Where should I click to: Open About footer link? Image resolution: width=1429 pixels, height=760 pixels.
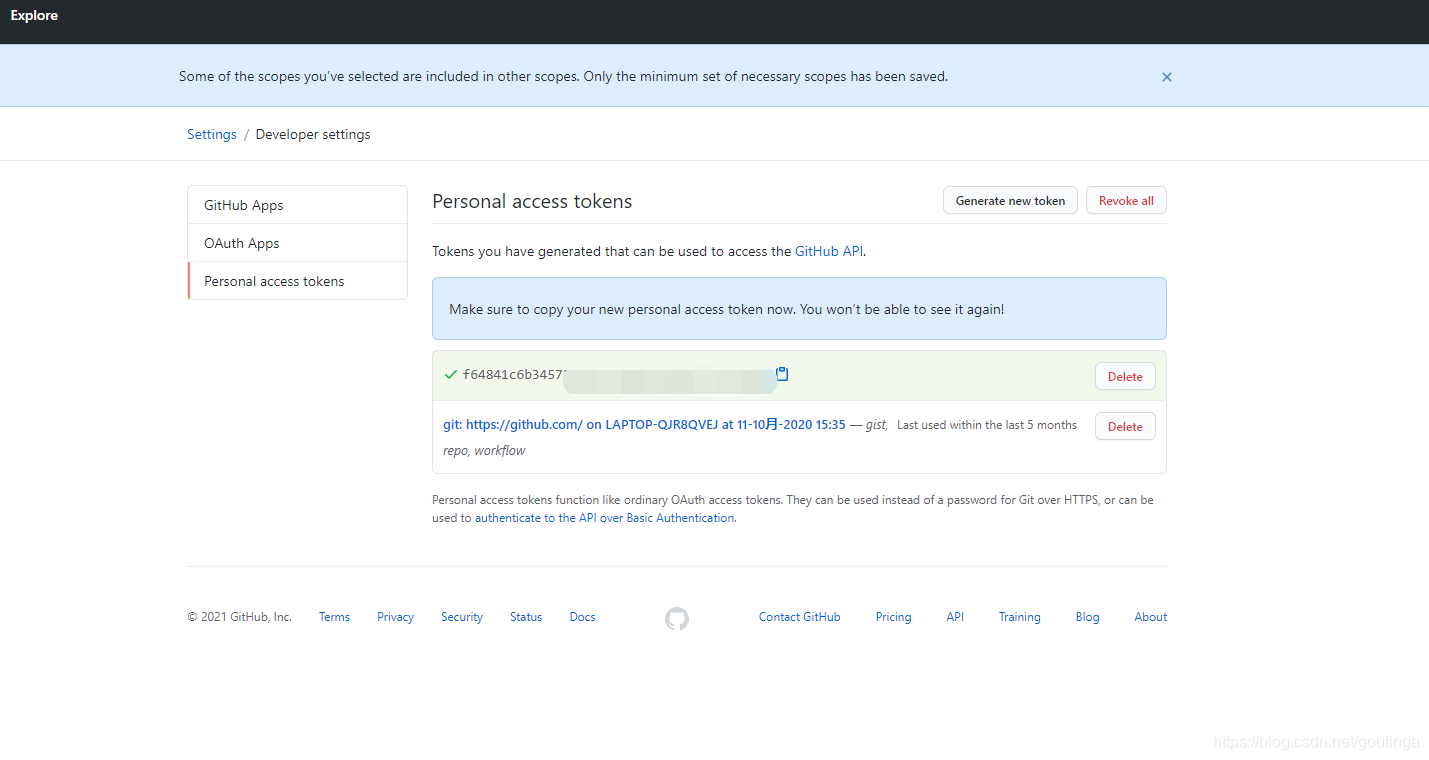click(x=1150, y=617)
